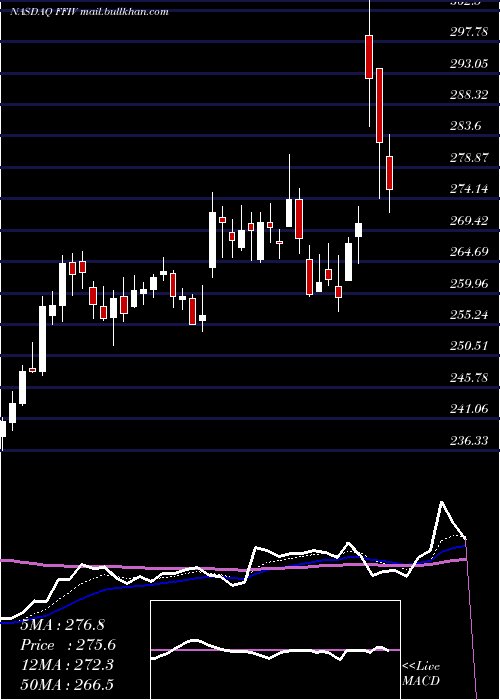The width and height of the screenshot is (500, 700).
Task: Click the NASDAQ FFIV chart title text
Action: coord(89,11)
